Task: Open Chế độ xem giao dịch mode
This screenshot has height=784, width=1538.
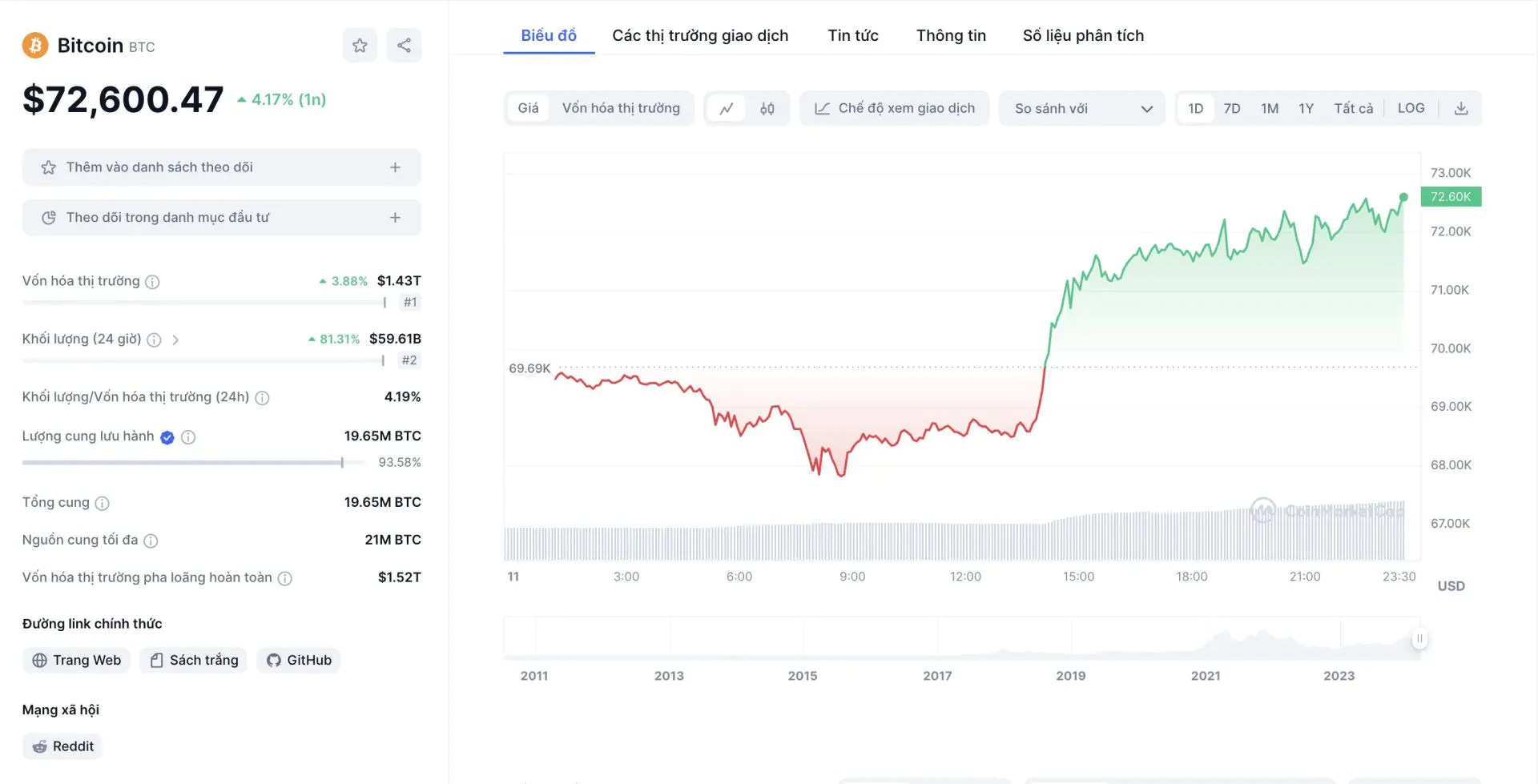Action: coord(894,108)
